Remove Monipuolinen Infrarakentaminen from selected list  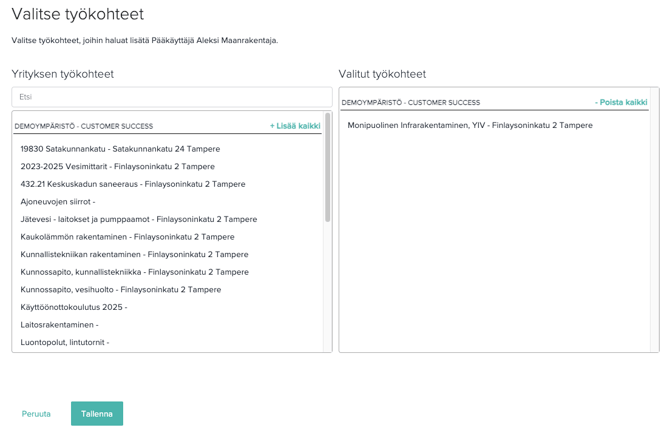tap(470, 125)
